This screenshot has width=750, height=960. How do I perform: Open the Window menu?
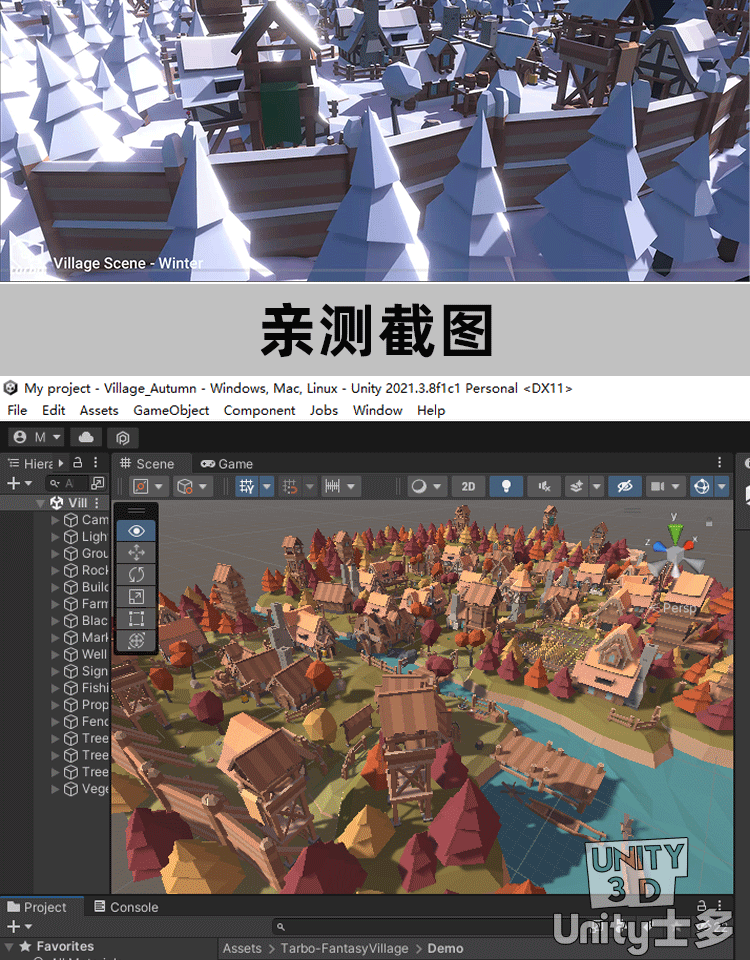(x=377, y=410)
